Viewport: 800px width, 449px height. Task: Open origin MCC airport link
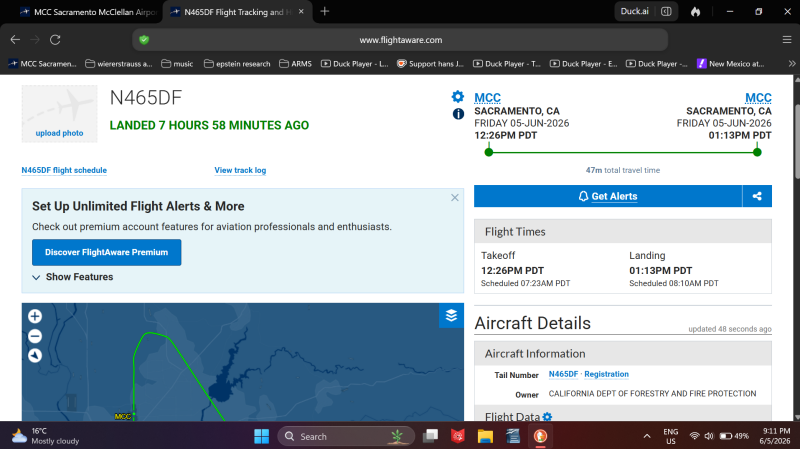tap(487, 98)
